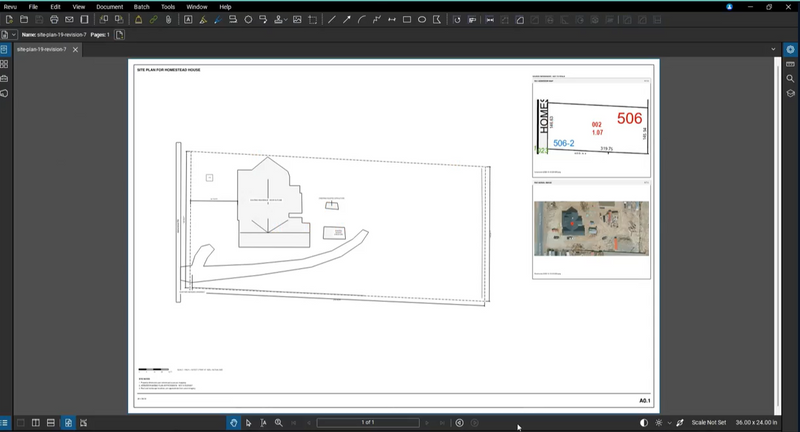
Task: Open the Thumbnails panel in left sidebar
Action: 4,64
